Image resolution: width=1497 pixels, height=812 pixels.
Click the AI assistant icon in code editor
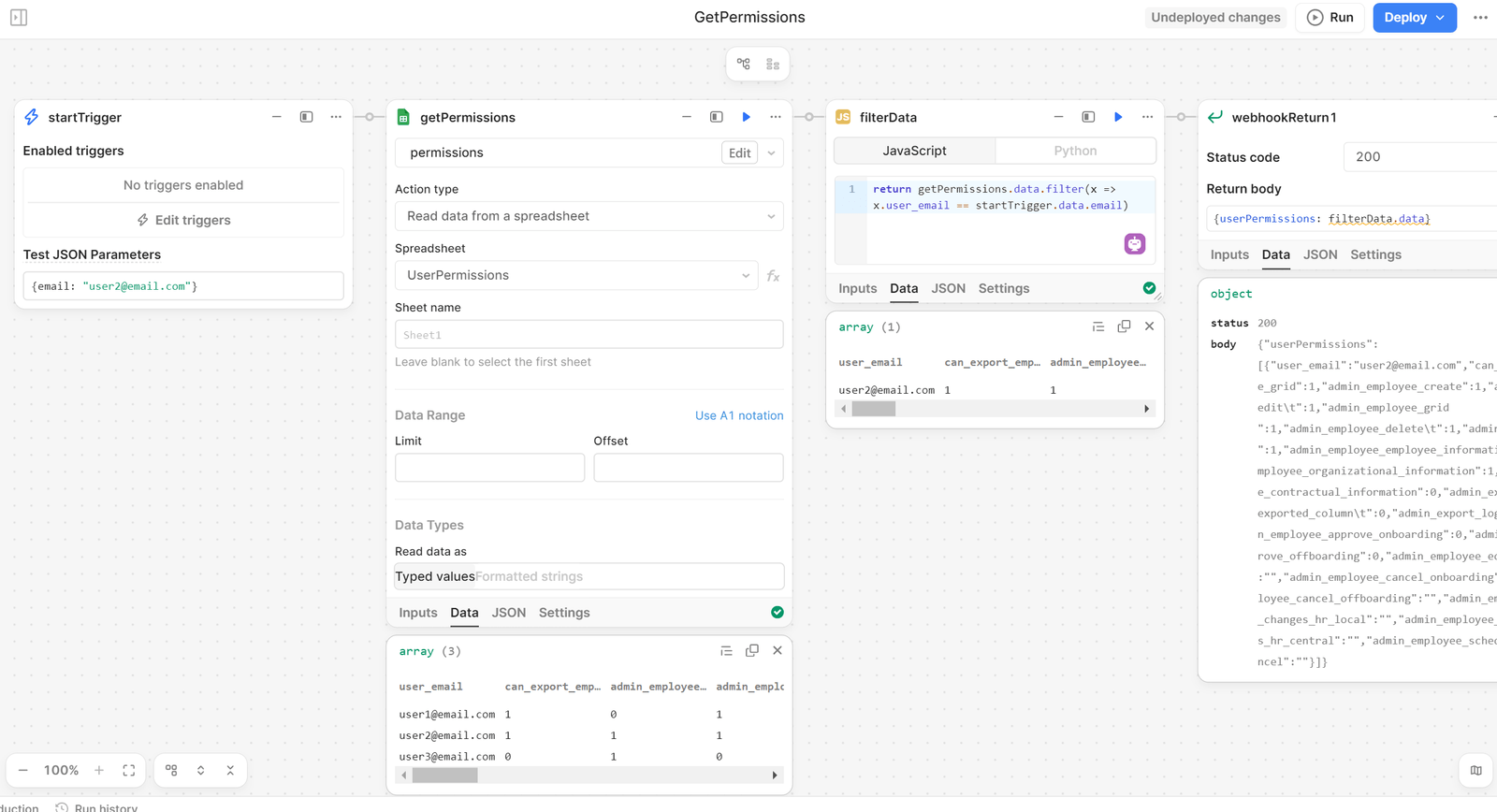click(1134, 244)
